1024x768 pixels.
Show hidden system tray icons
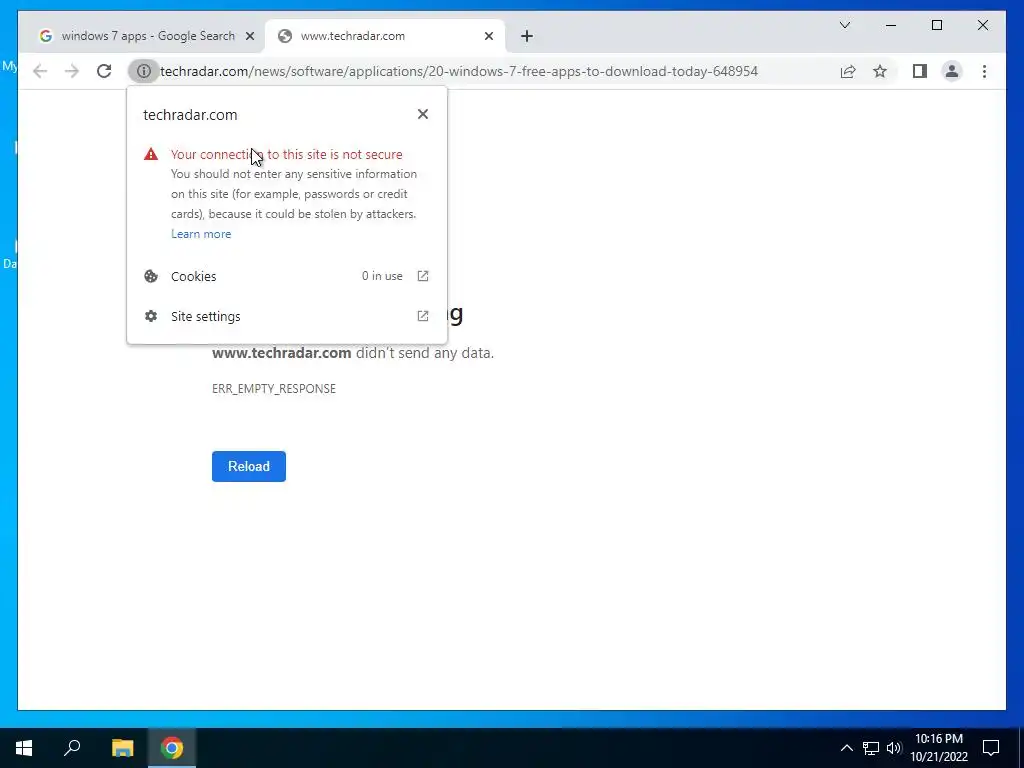pyautogui.click(x=846, y=748)
